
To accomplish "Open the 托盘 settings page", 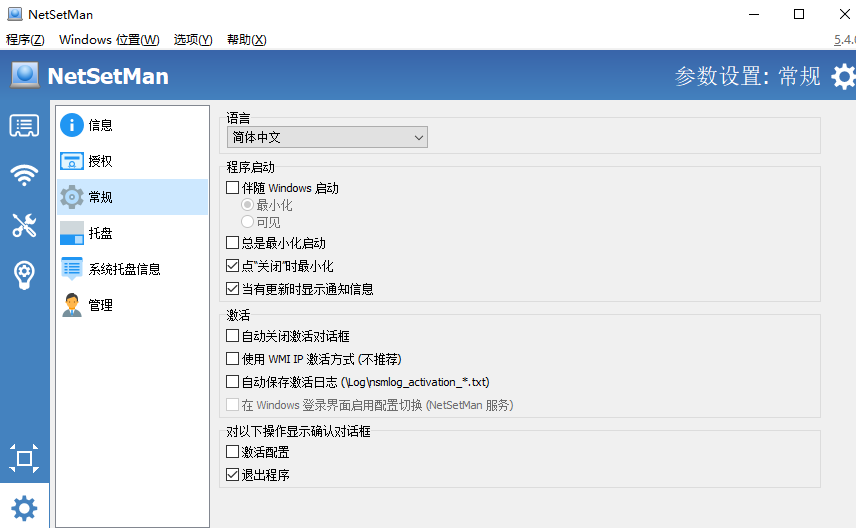I will pos(132,233).
